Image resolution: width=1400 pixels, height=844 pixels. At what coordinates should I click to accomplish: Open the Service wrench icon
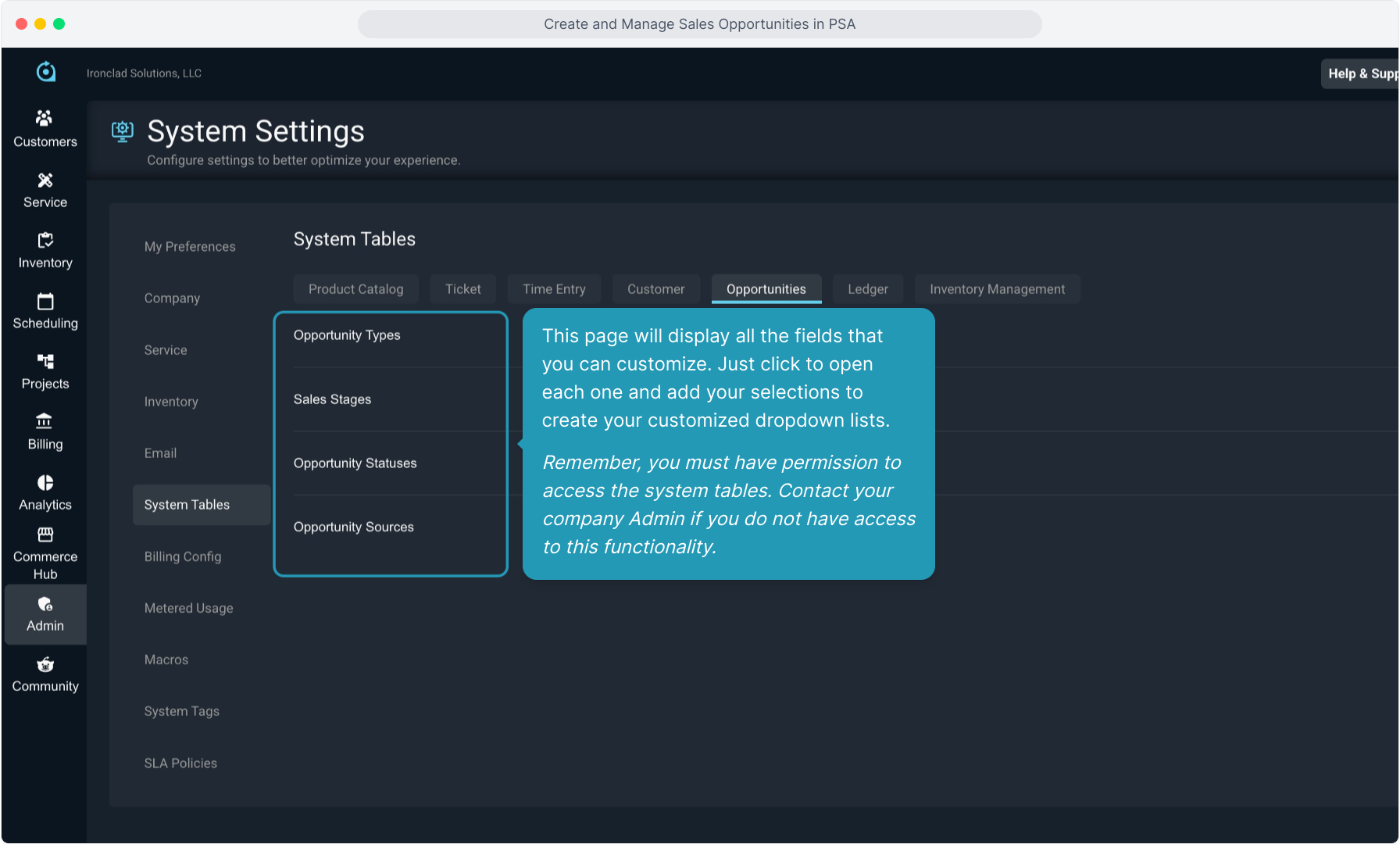pos(45,181)
